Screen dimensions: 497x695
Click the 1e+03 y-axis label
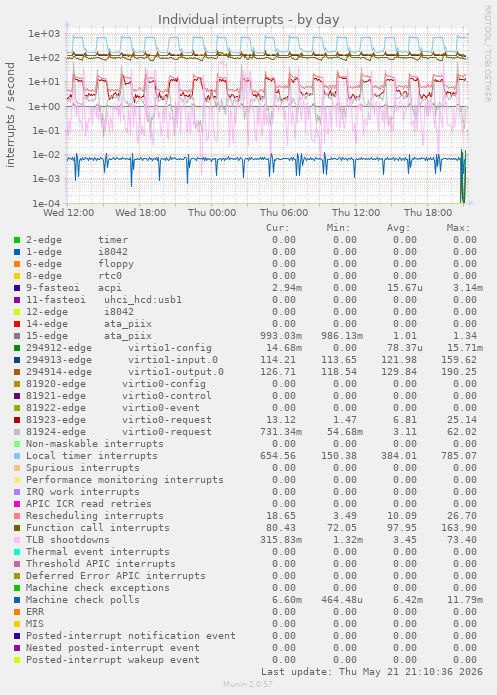coord(44,34)
